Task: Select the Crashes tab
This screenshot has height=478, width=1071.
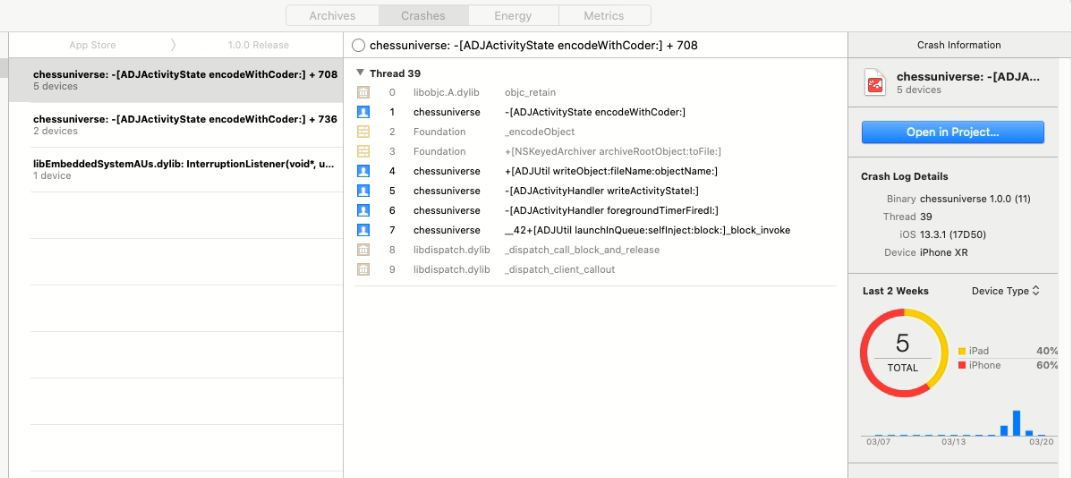Action: (x=423, y=16)
